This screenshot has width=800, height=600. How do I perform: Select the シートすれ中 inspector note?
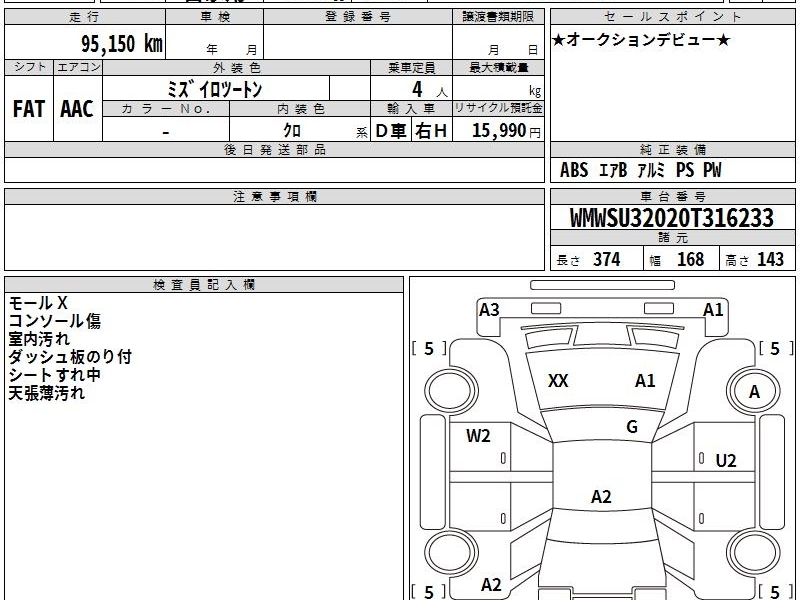click(x=54, y=375)
